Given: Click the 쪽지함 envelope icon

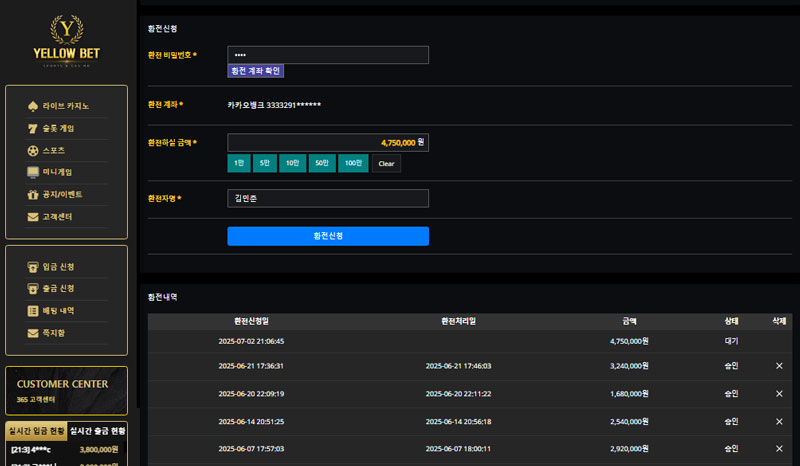Looking at the screenshot, I should pos(33,333).
